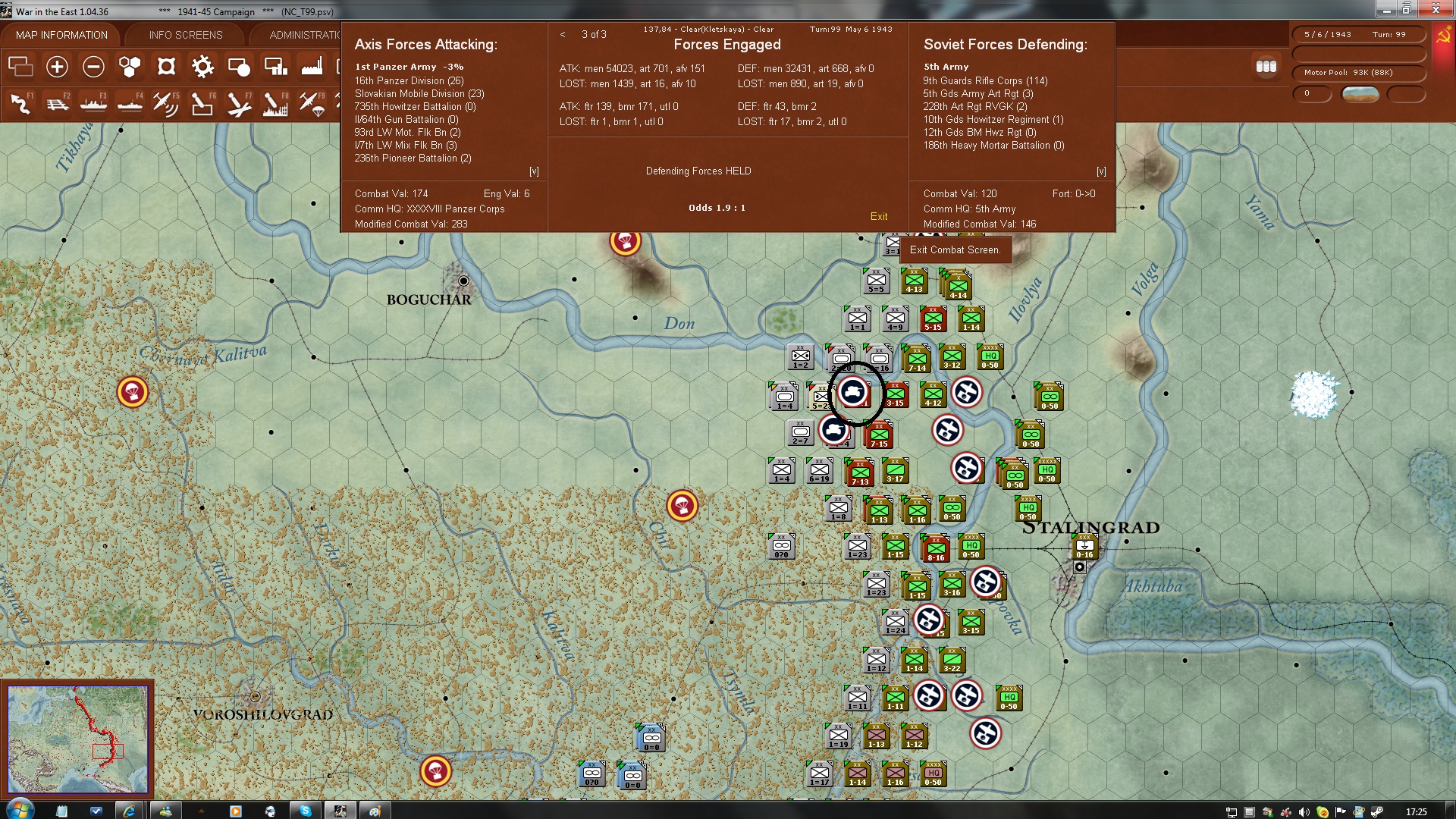The width and height of the screenshot is (1456, 819).
Task: Select the grey 1=8 Axis unit
Action: click(838, 508)
